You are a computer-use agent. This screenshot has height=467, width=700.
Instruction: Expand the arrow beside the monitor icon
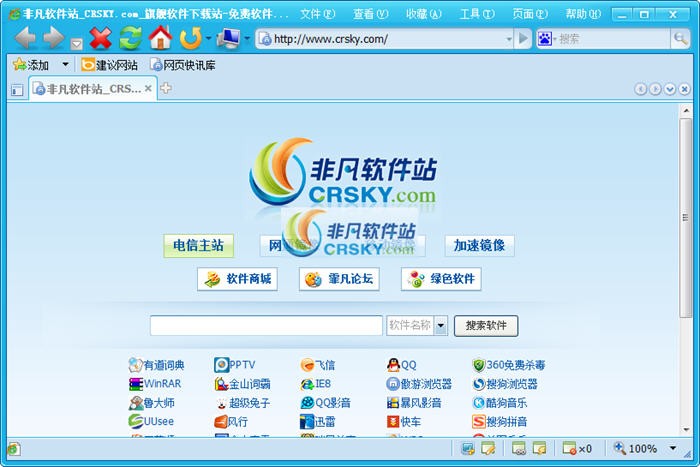(246, 38)
